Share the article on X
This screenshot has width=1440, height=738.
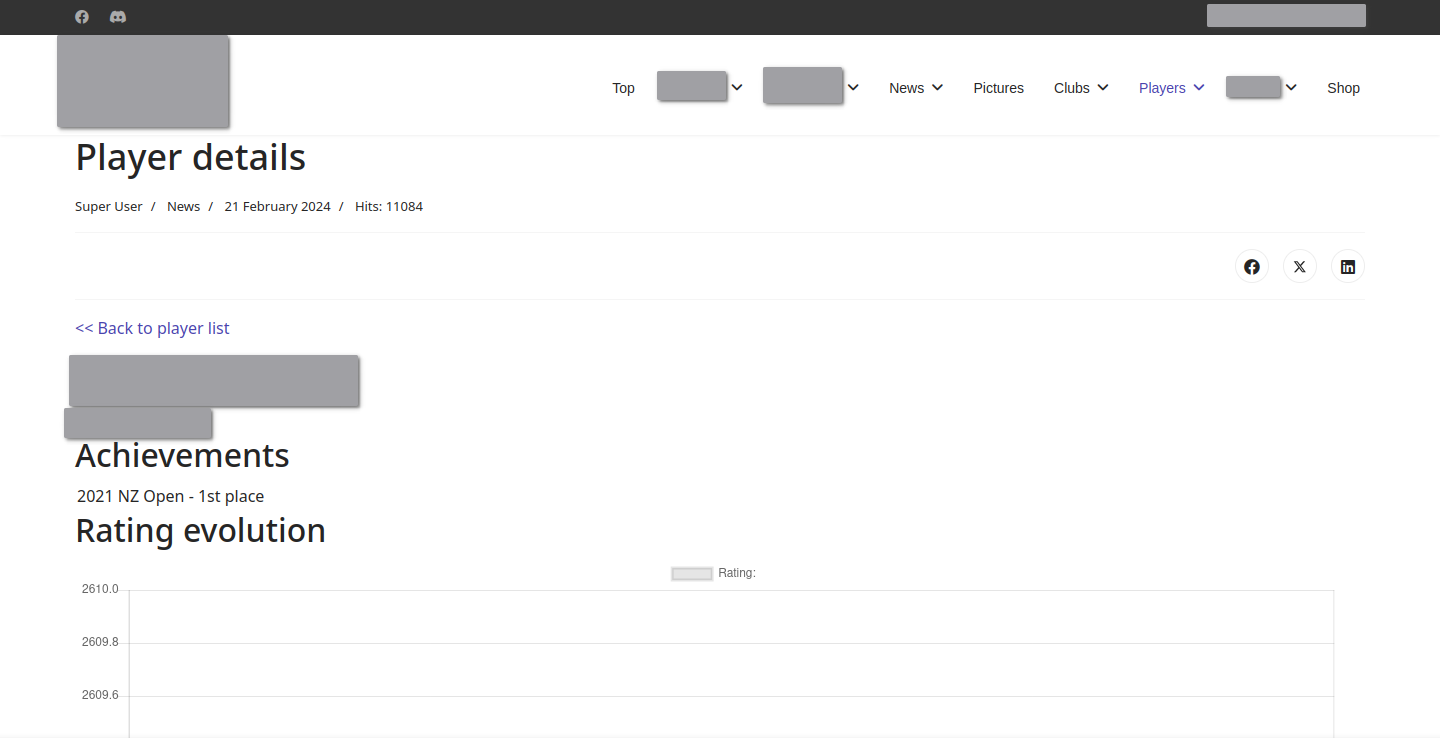click(1299, 267)
